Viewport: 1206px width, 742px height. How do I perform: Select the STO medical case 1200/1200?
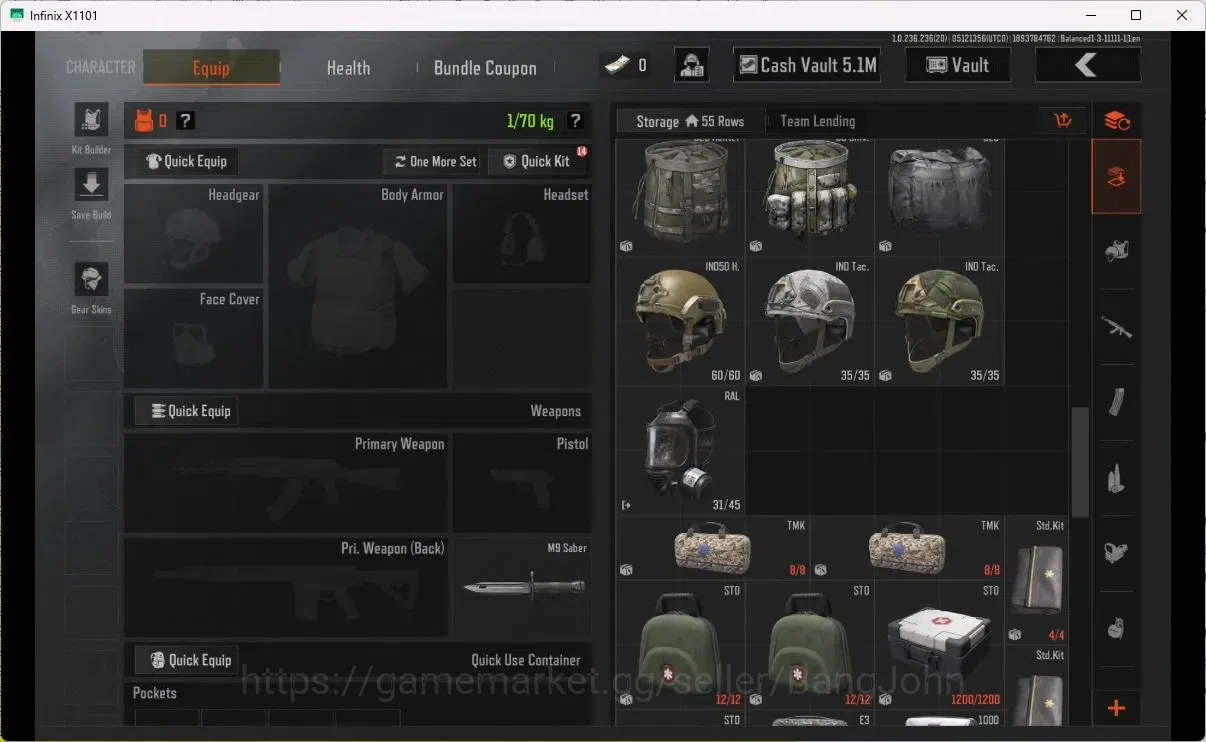(x=939, y=645)
